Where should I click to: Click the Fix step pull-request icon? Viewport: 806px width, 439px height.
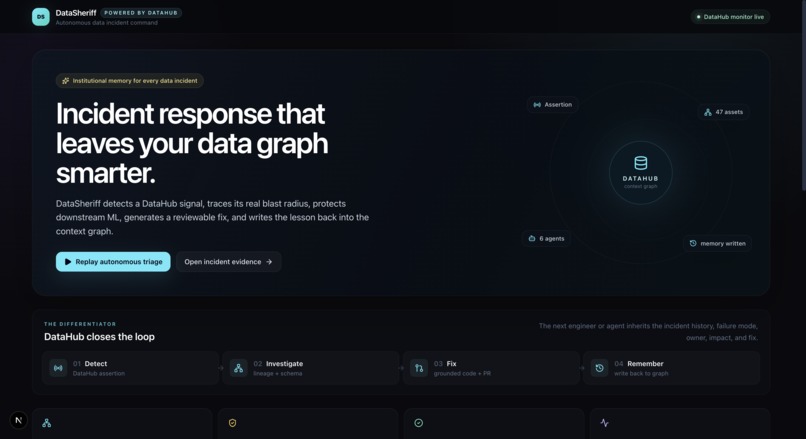click(419, 368)
